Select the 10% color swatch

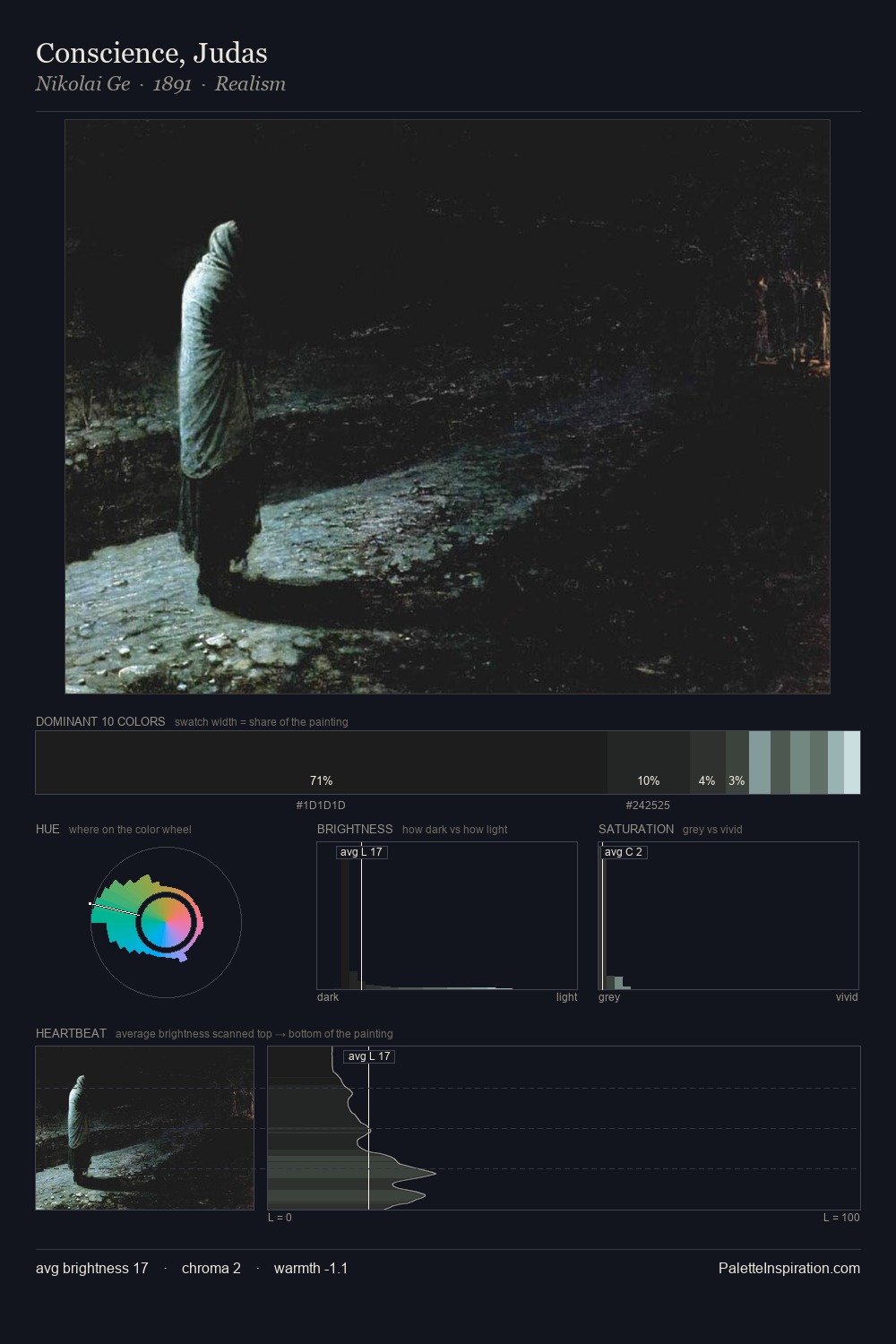(649, 762)
